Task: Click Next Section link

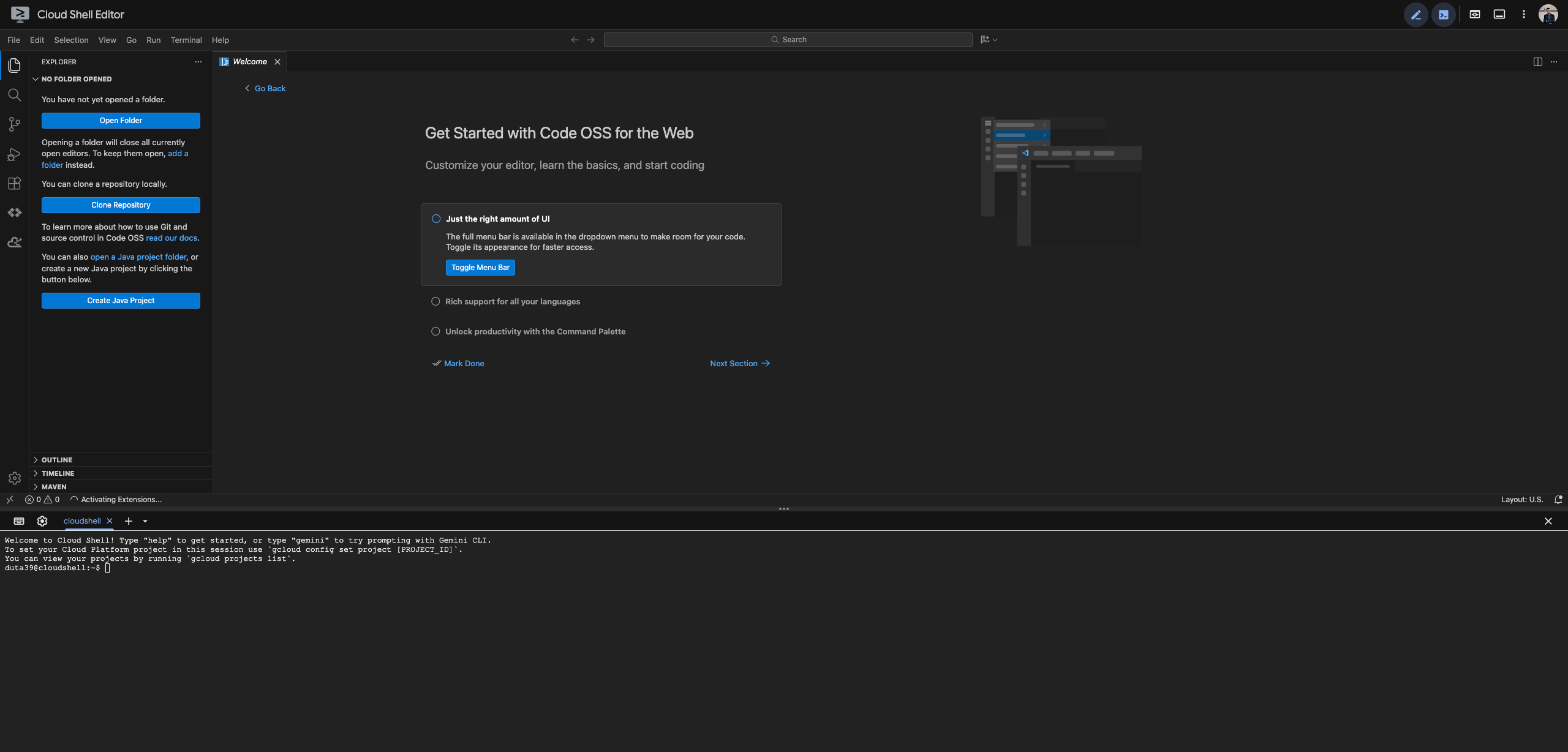Action: pos(740,364)
